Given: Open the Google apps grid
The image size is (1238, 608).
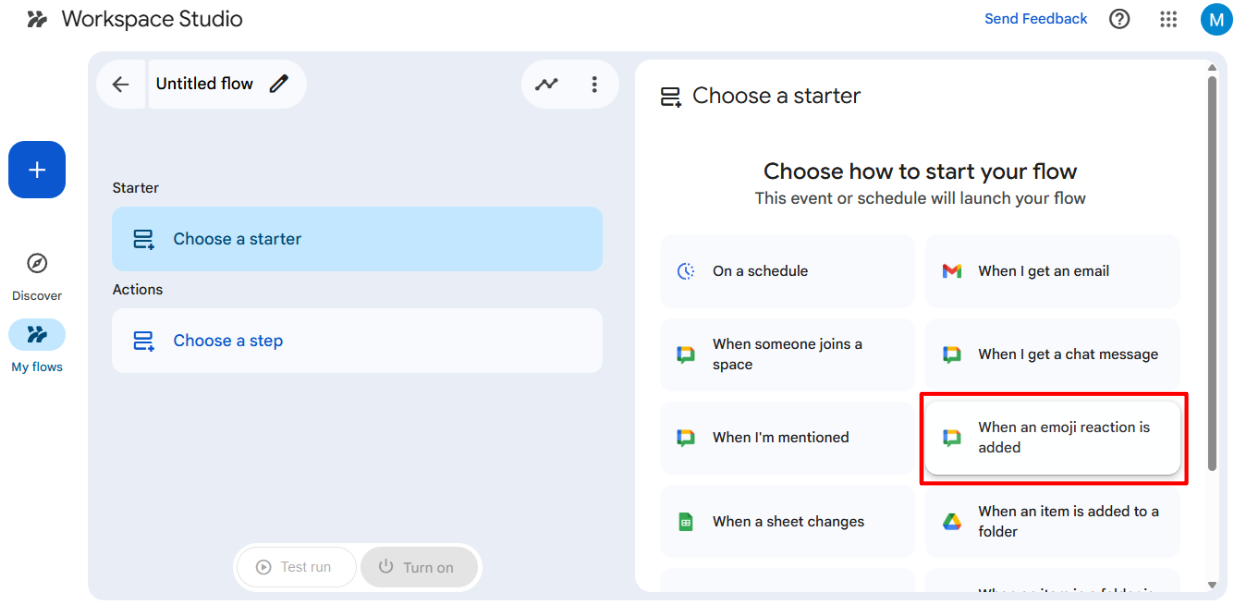Looking at the screenshot, I should click(x=1168, y=19).
